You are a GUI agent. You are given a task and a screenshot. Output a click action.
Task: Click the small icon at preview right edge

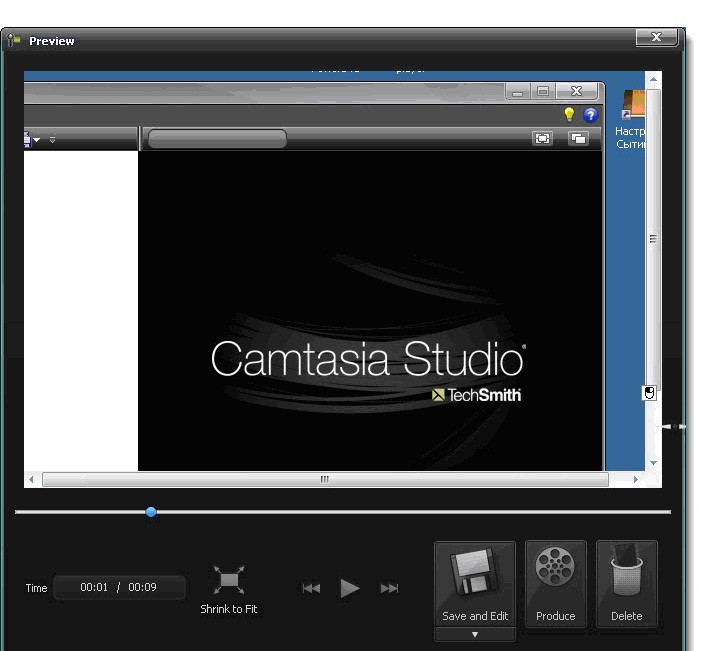tap(649, 393)
